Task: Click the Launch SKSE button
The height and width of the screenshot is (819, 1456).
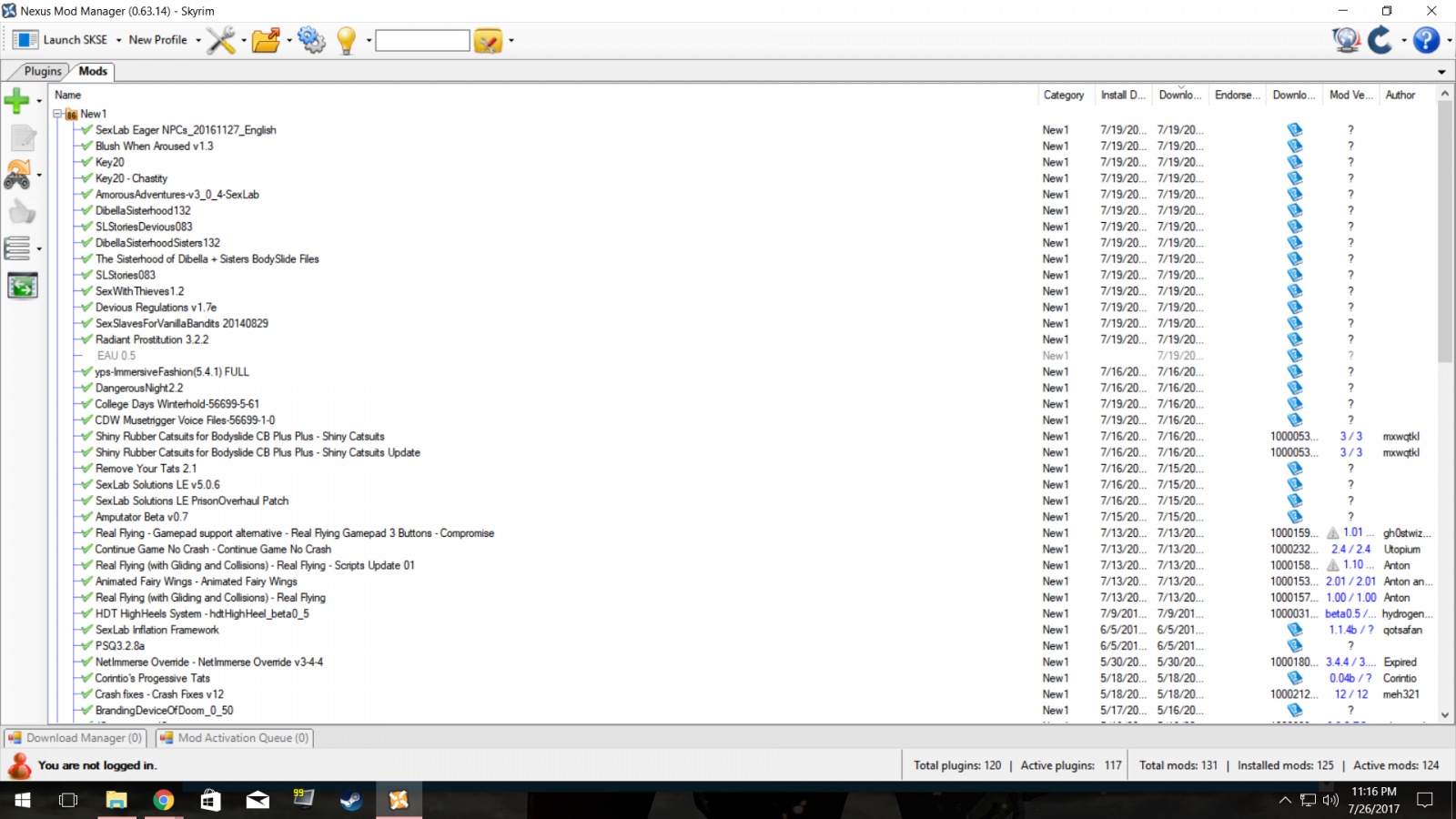Action: [x=60, y=40]
